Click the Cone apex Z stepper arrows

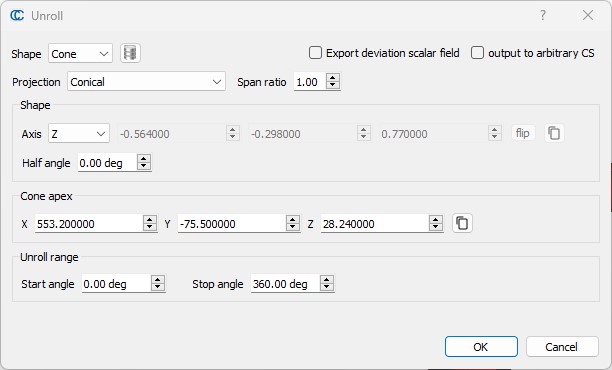tap(436, 224)
